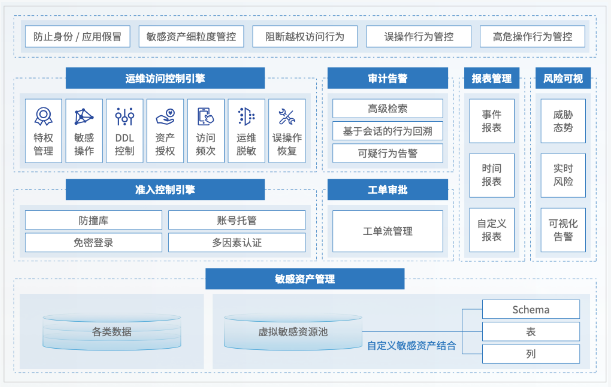Click the 防撞库 box

[94, 220]
